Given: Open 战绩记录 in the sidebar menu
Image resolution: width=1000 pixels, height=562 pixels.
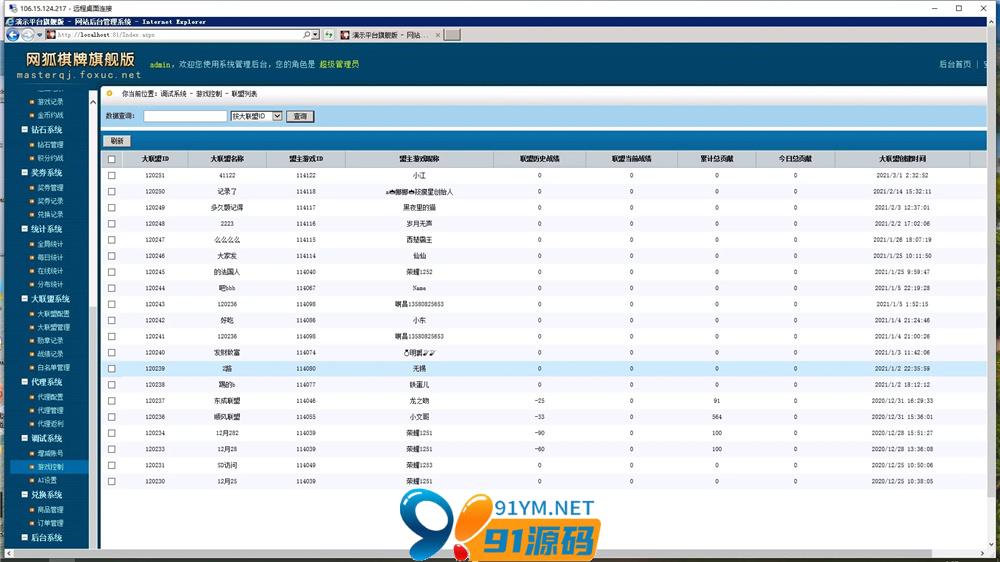Looking at the screenshot, I should coord(50,354).
